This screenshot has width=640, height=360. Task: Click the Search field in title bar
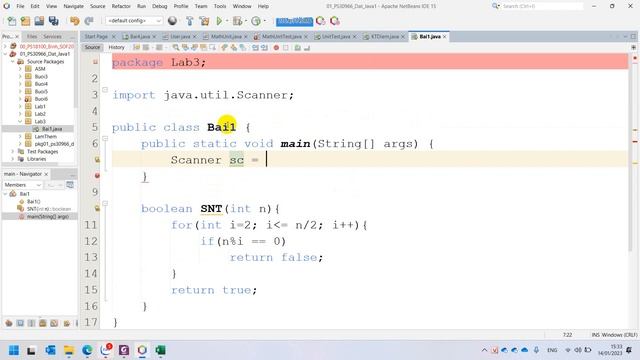click(542, 6)
